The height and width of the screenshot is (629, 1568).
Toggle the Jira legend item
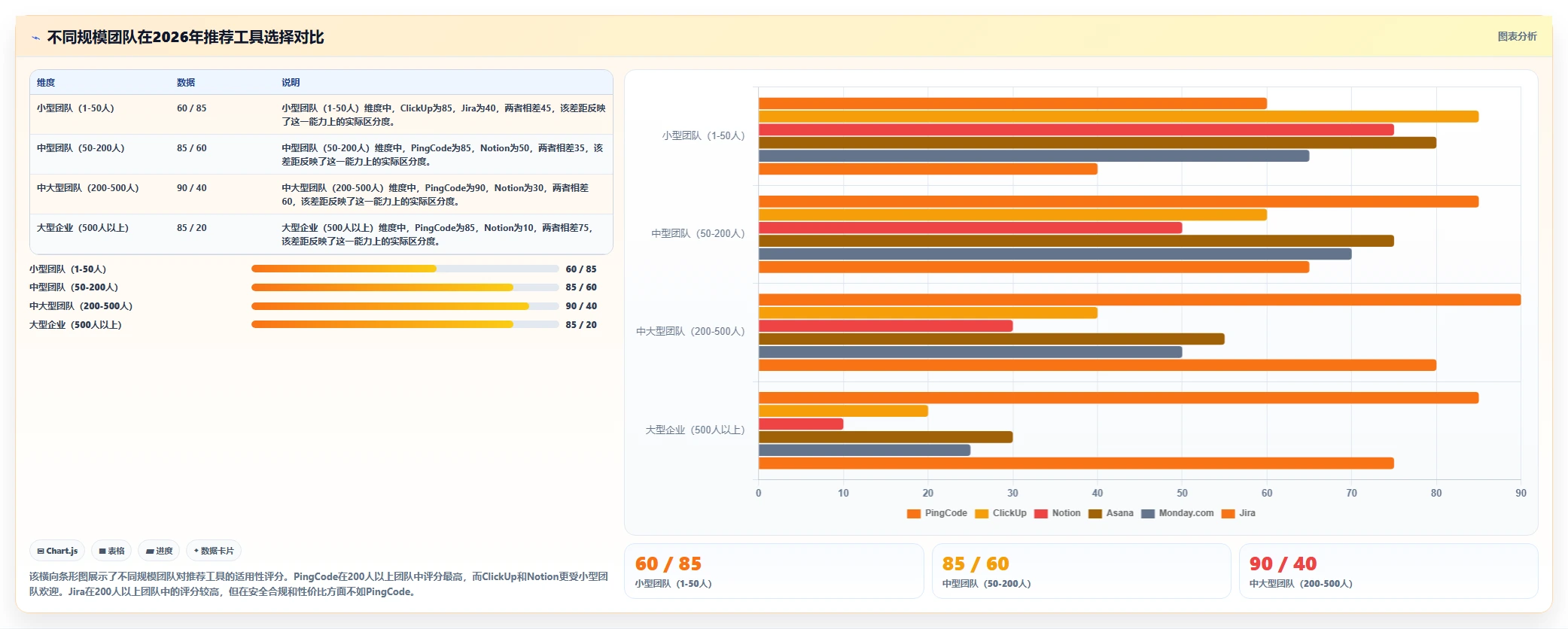[x=1238, y=513]
